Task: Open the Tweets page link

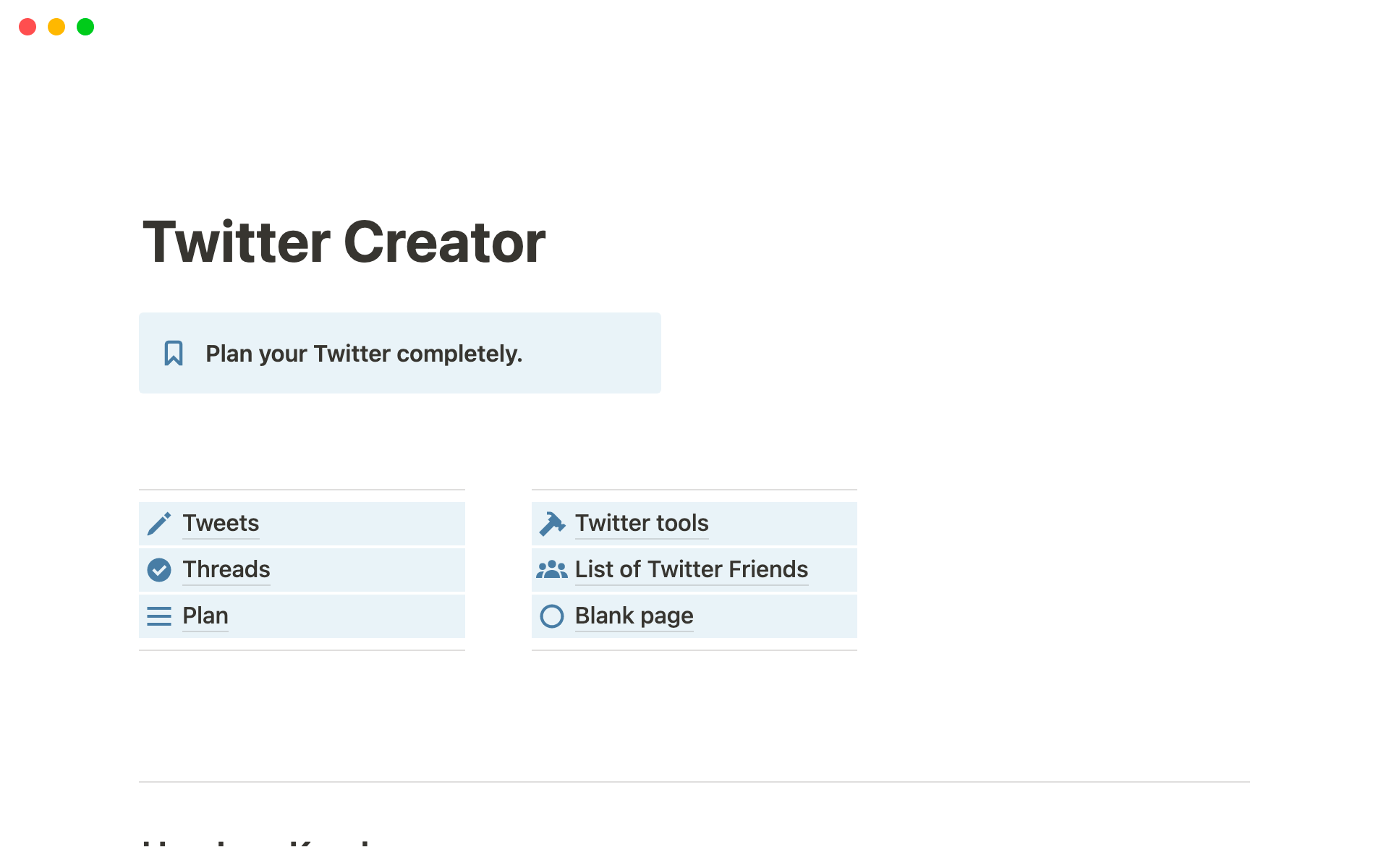Action: tap(221, 523)
